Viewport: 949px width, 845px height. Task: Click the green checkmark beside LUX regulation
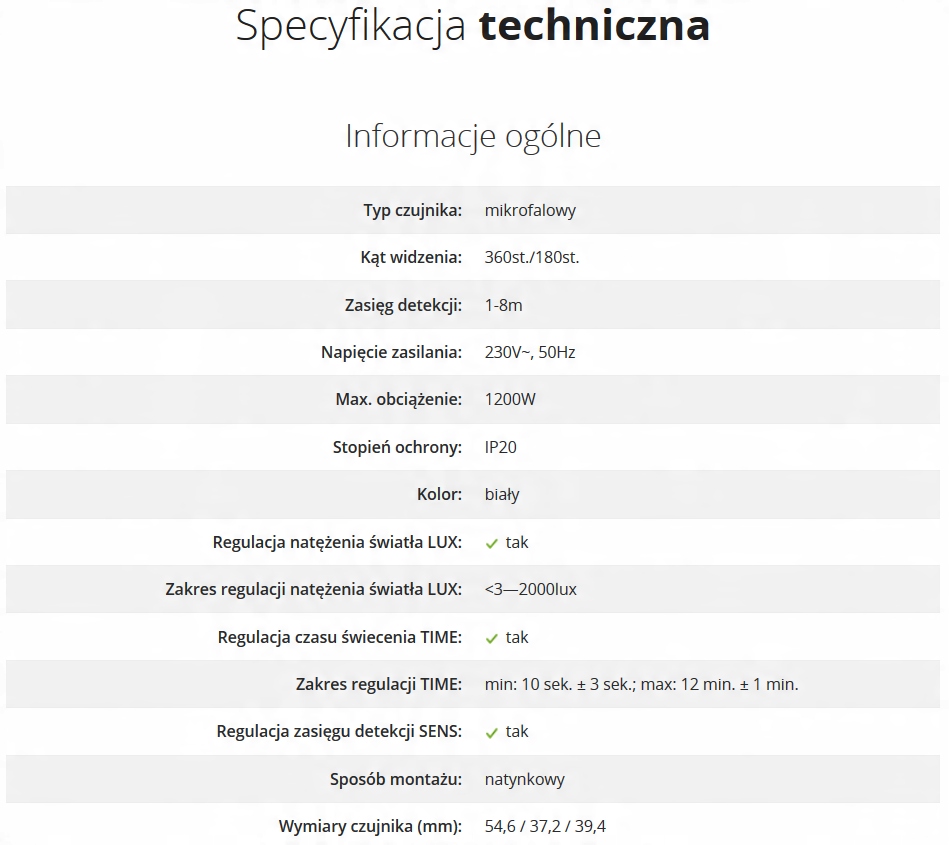[x=491, y=543]
